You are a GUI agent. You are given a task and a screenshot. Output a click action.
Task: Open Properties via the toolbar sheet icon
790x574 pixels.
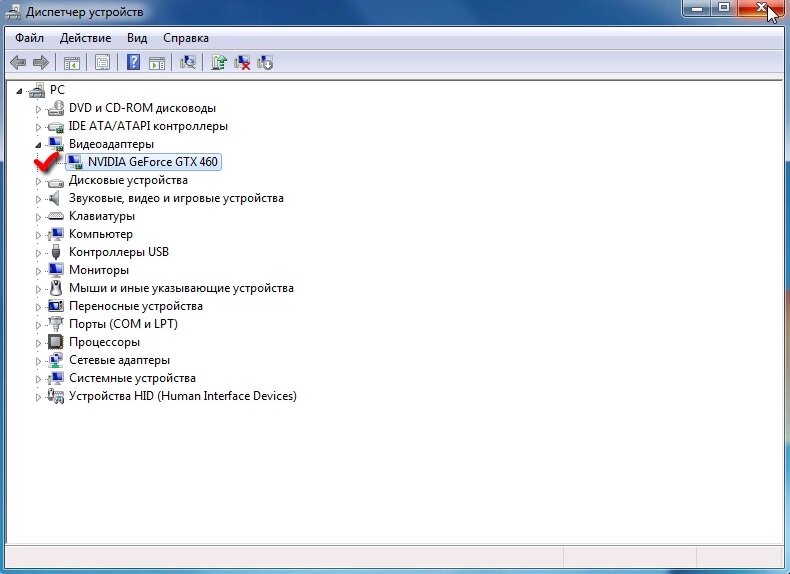pyautogui.click(x=102, y=62)
